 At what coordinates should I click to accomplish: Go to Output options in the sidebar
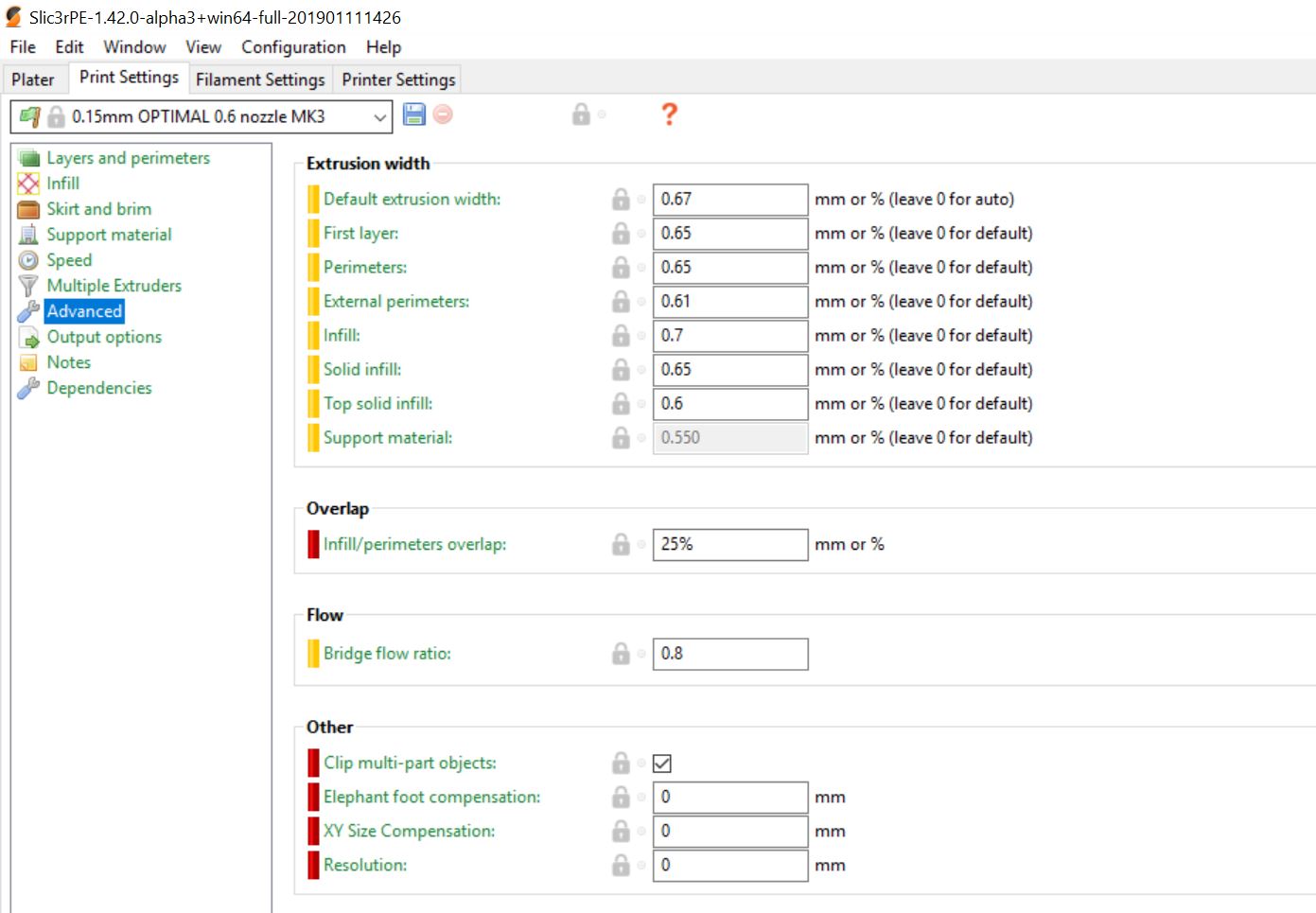[104, 337]
